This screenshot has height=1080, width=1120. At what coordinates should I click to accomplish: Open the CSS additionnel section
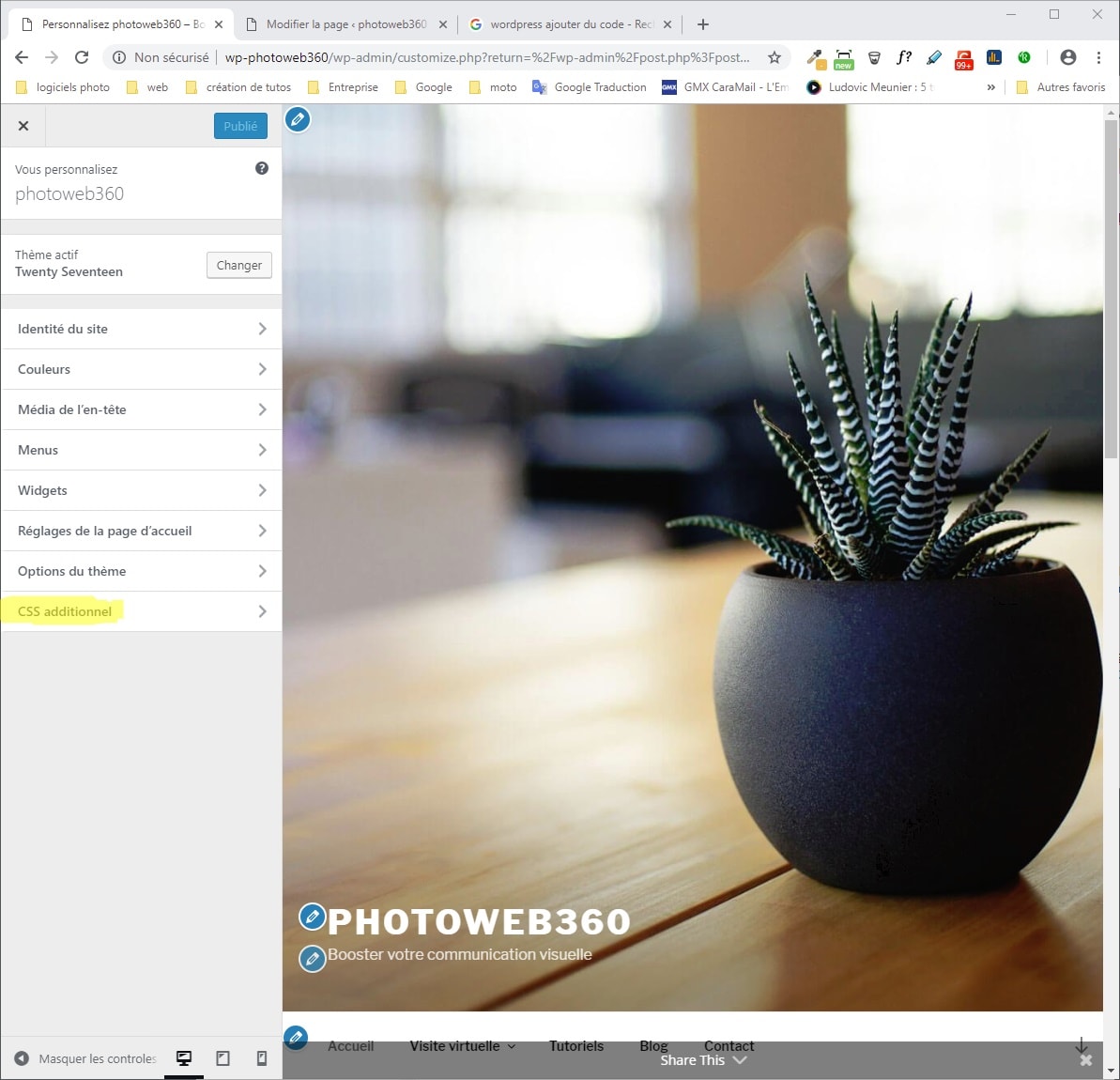point(142,611)
